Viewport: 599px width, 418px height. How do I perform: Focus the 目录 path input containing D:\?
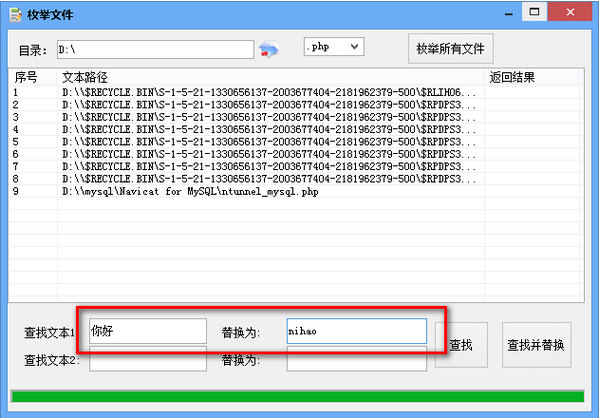click(155, 50)
